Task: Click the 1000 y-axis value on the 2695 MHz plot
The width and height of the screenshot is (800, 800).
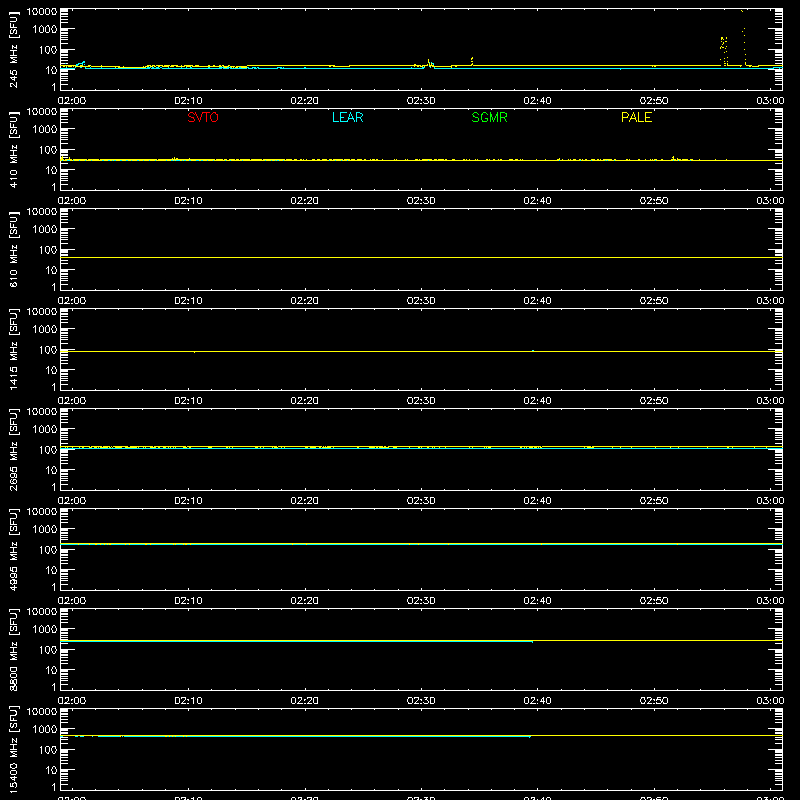Action: point(45,429)
